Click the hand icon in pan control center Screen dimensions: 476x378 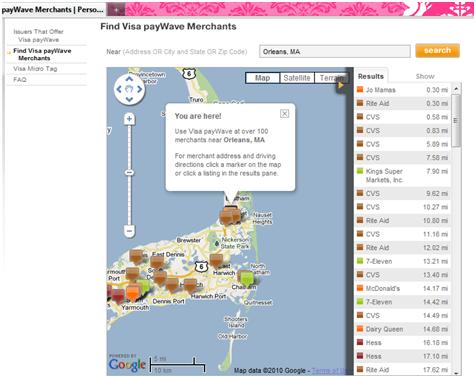pyautogui.click(x=129, y=89)
